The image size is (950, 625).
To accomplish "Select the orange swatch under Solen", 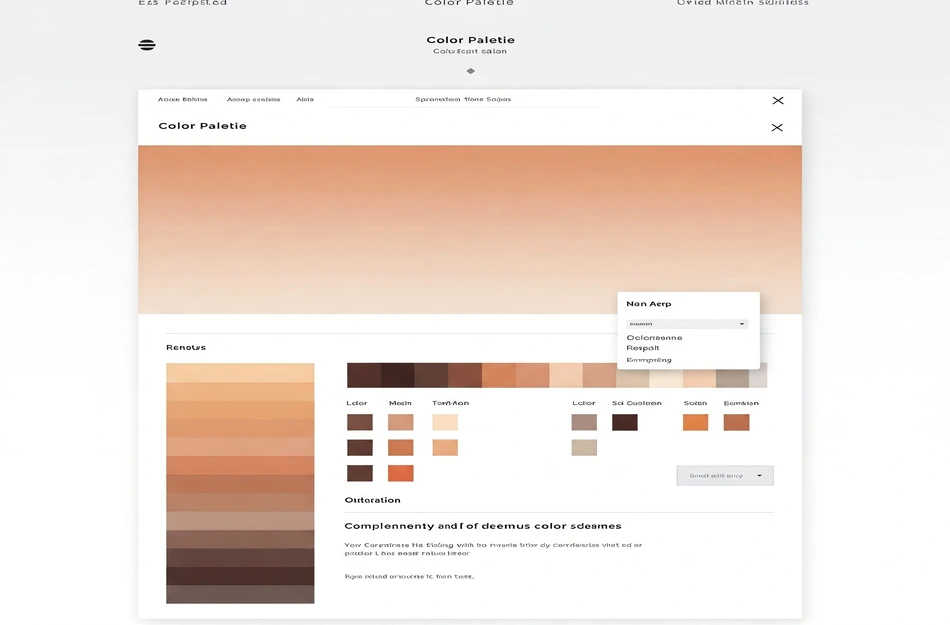I will tap(695, 423).
